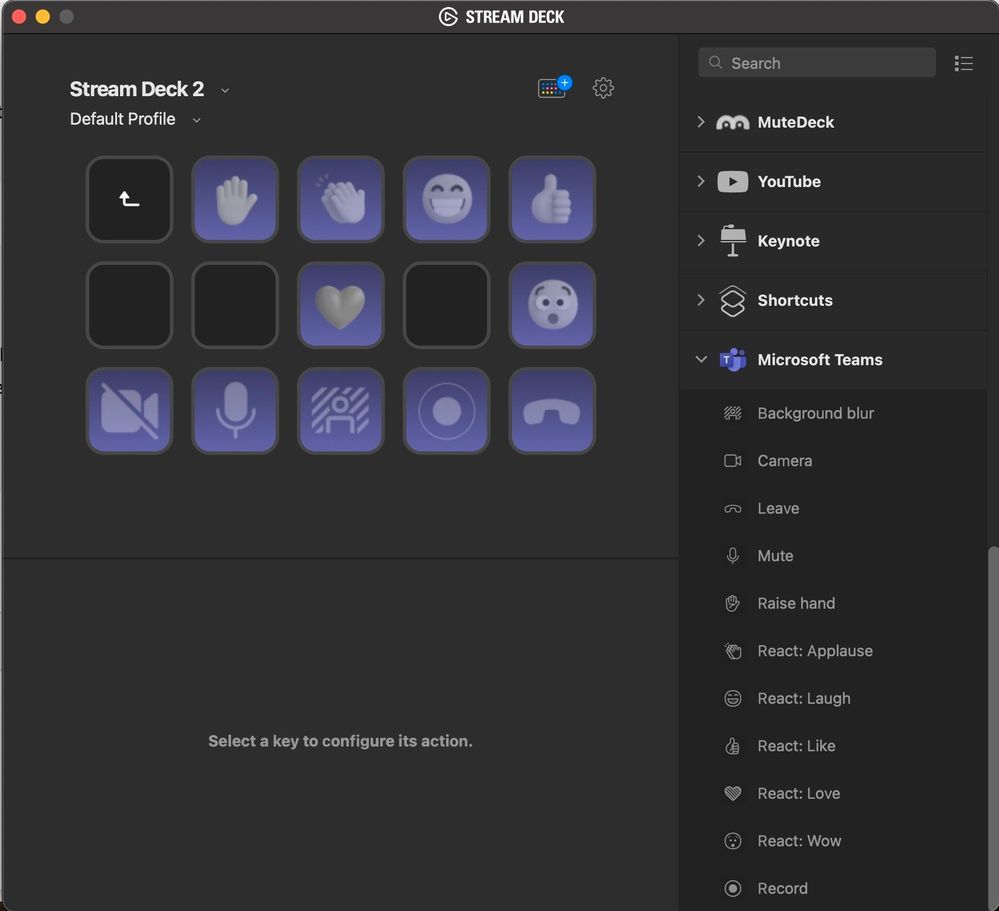999x911 pixels.
Task: Select the microphone mute key
Action: (234, 410)
